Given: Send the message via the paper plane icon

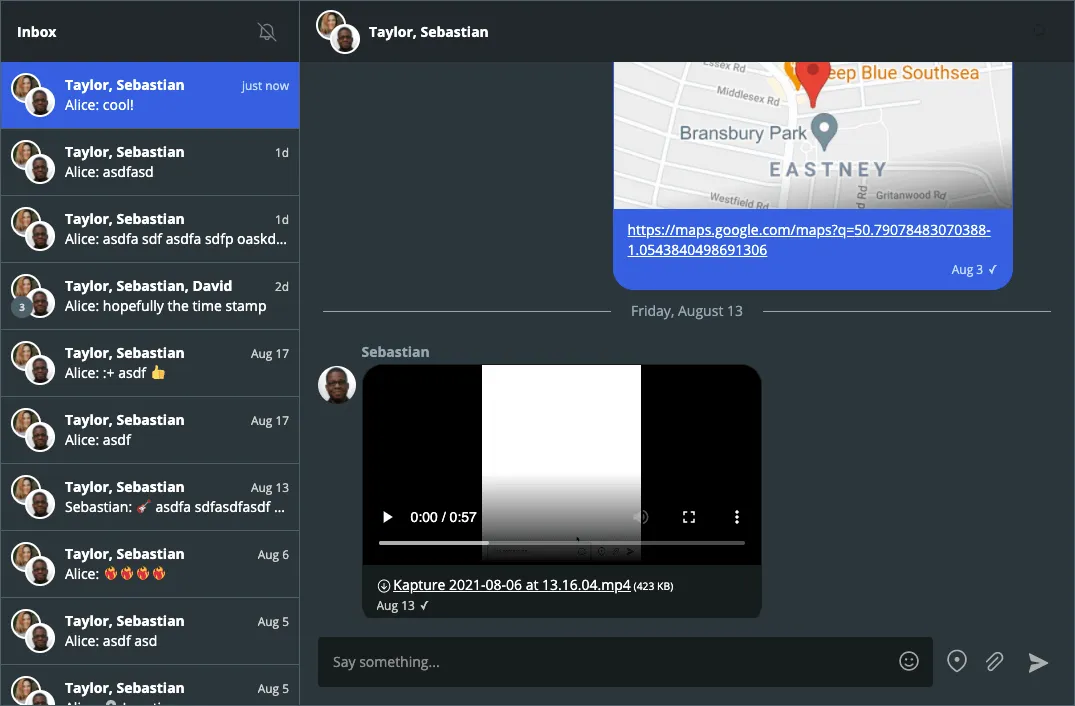Looking at the screenshot, I should 1038,662.
